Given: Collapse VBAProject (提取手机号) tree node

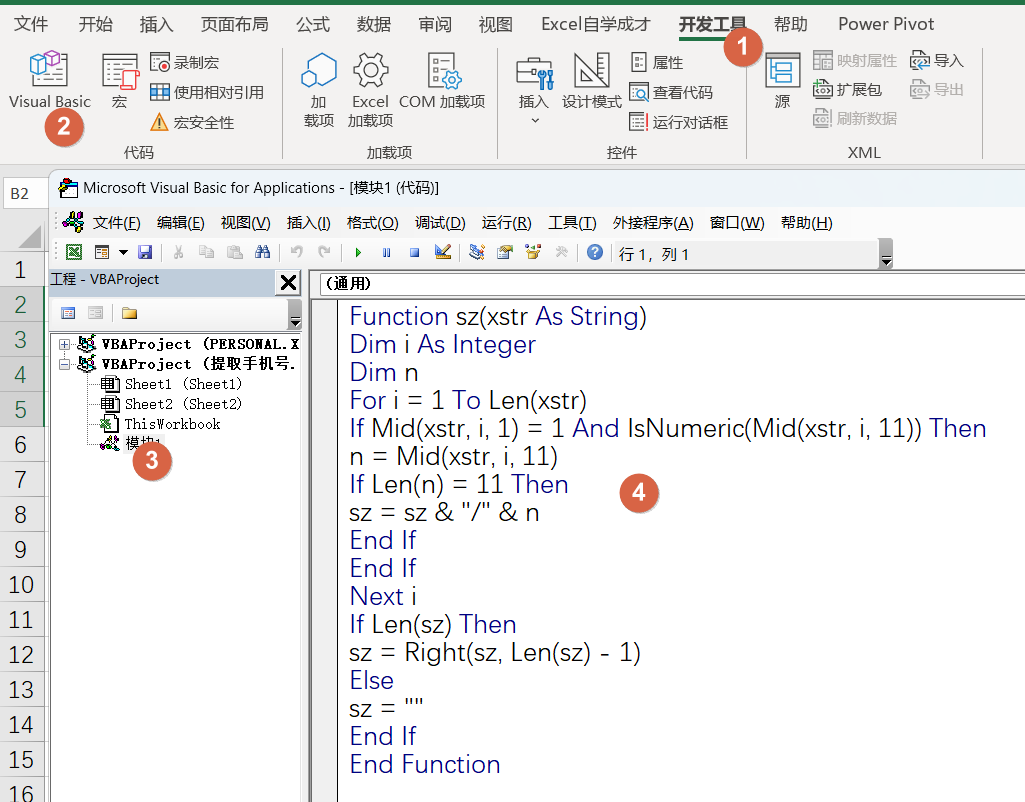Looking at the screenshot, I should pos(64,364).
